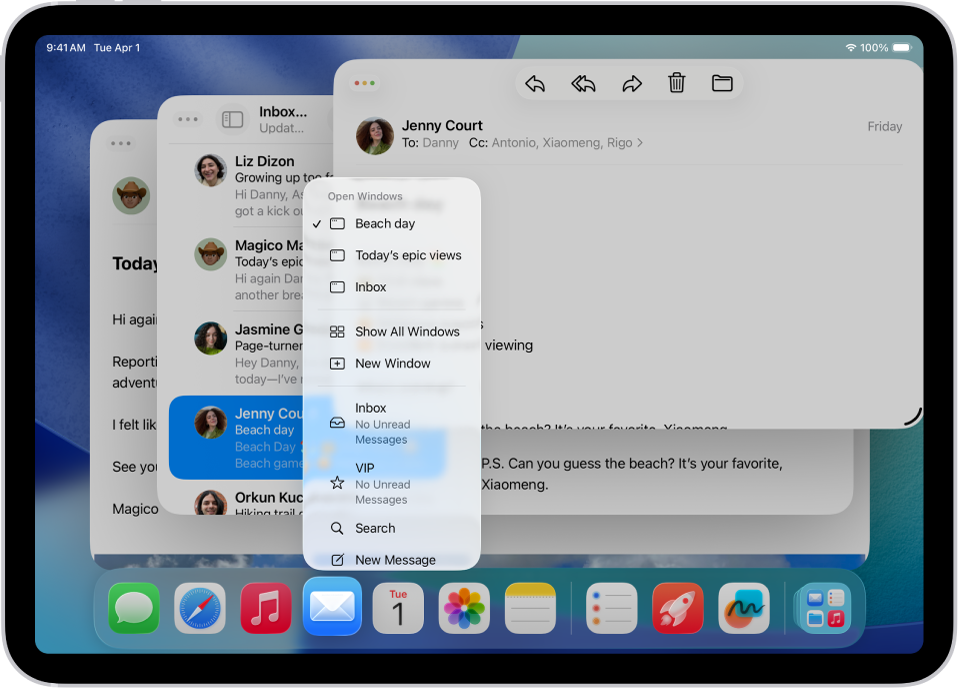Open the three-dots controls on the Inbox window
The height and width of the screenshot is (690, 960).
187,118
